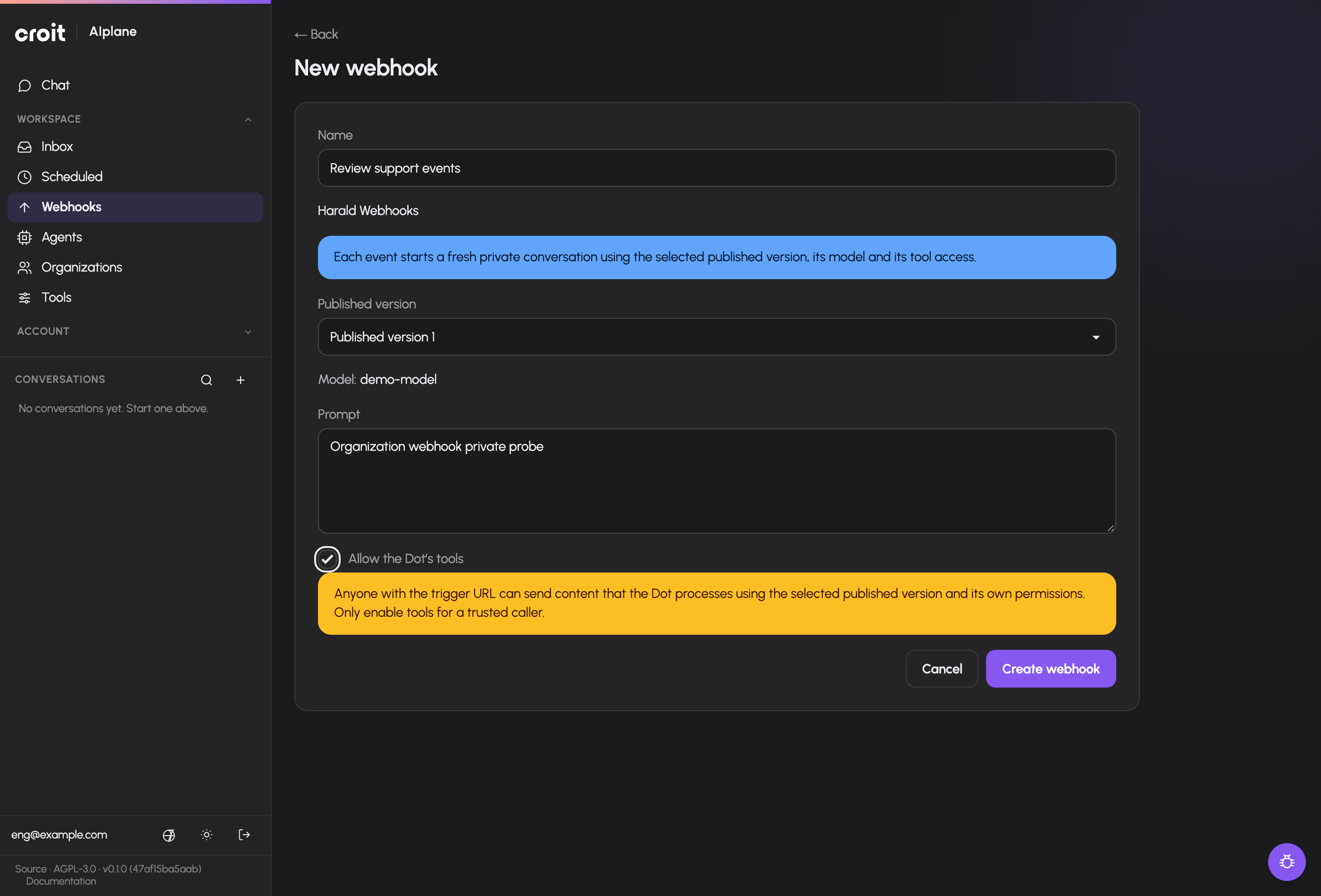This screenshot has width=1321, height=896.
Task: Click the croit logo
Action: point(41,33)
